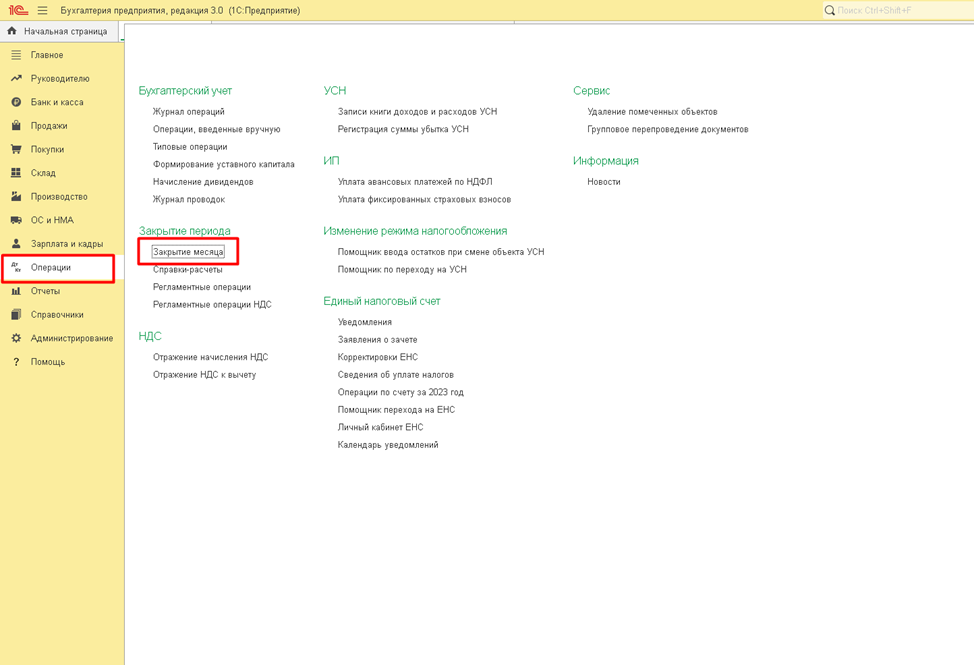The height and width of the screenshot is (665, 974).
Task: Click the Зарплата и кадры person icon
Action: click(16, 244)
